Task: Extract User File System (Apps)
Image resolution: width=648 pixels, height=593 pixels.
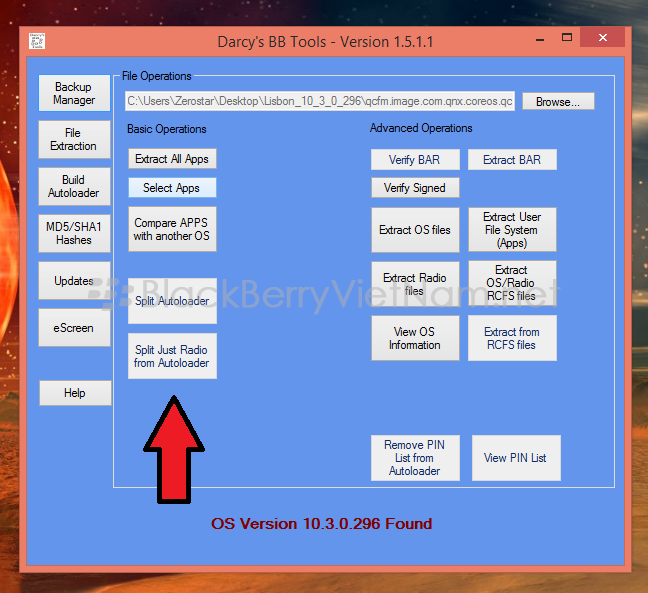Action: [x=512, y=230]
